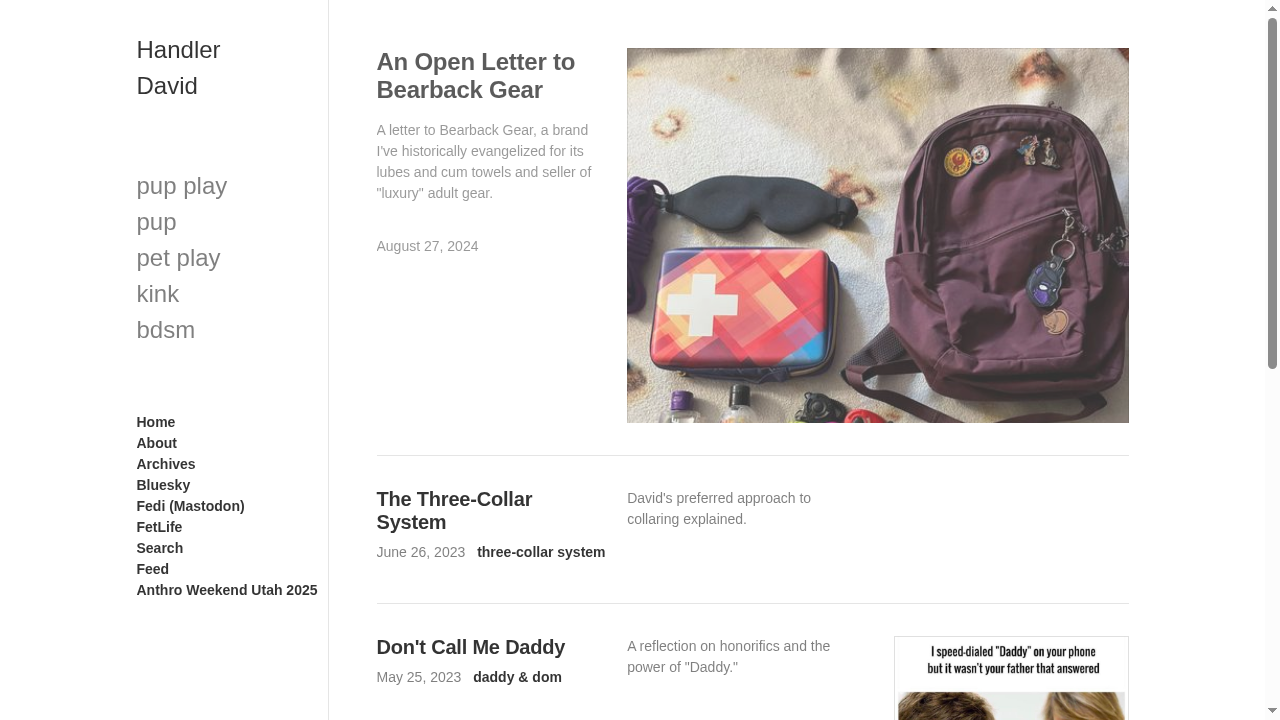
Task: Open the RSS Feed link
Action: 152,569
